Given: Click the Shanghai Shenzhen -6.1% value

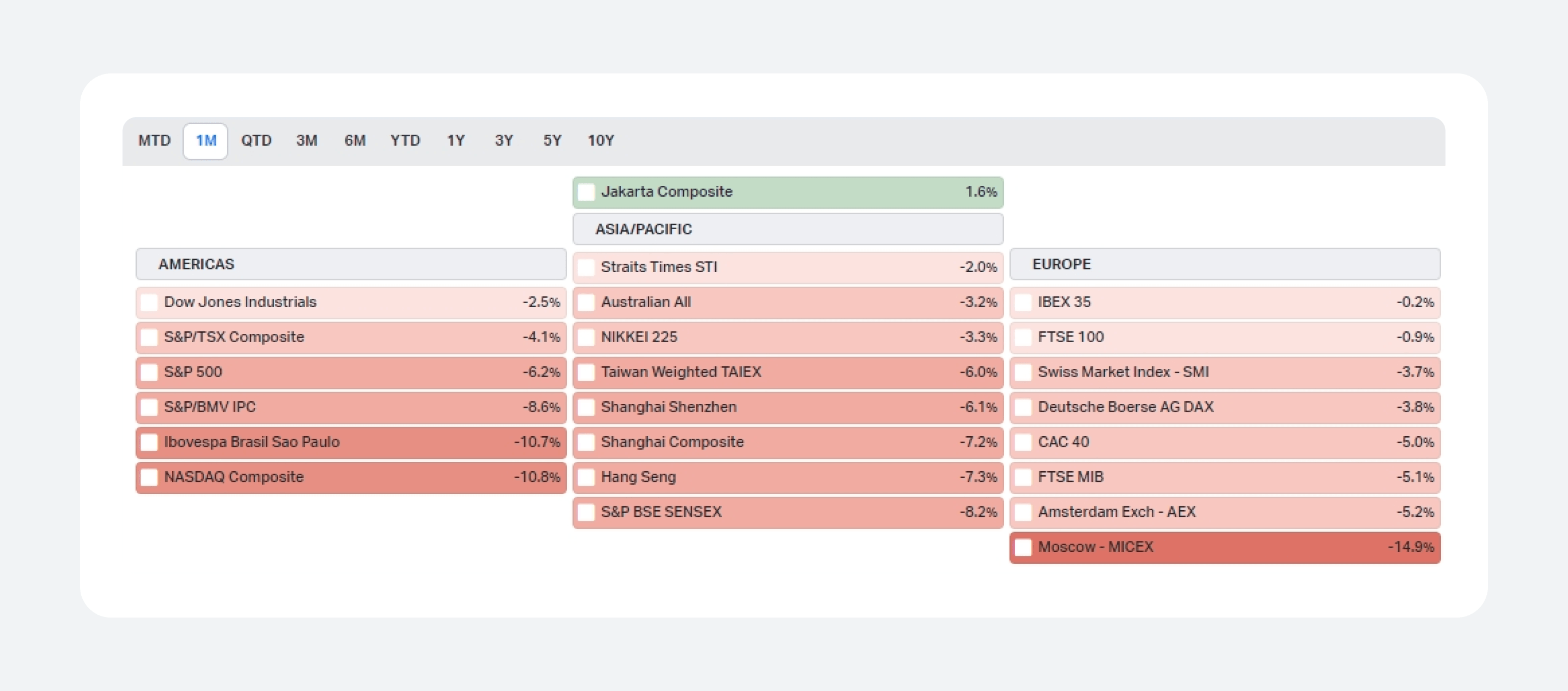Looking at the screenshot, I should tap(978, 407).
